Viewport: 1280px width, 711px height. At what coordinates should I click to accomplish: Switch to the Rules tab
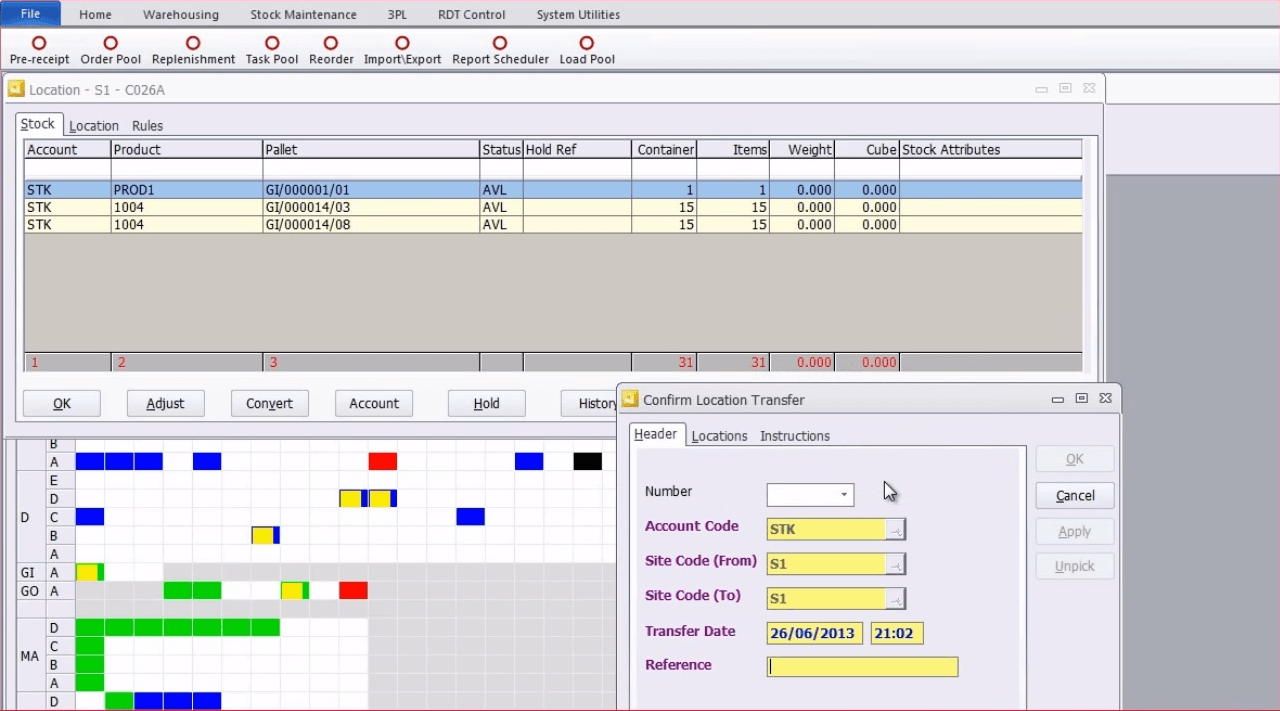(147, 126)
